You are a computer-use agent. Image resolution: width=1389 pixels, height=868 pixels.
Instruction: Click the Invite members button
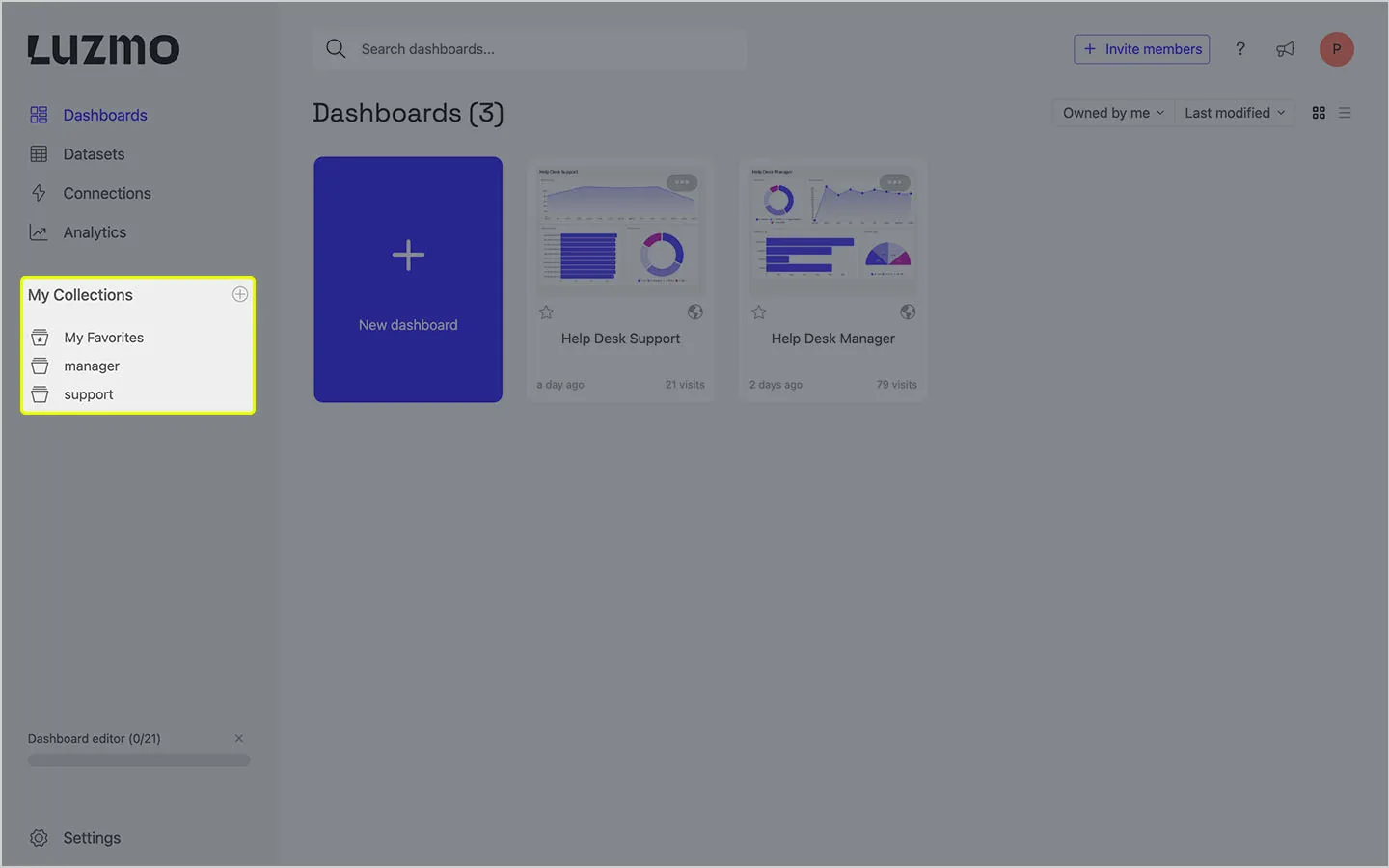(x=1142, y=49)
